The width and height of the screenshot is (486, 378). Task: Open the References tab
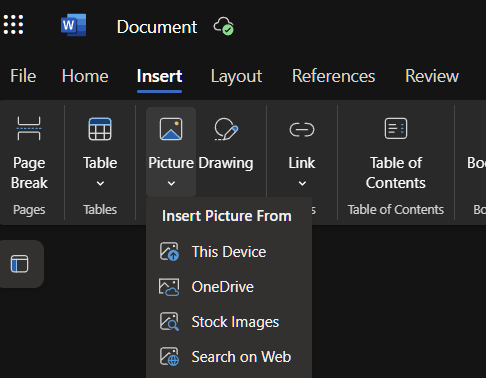click(x=333, y=76)
